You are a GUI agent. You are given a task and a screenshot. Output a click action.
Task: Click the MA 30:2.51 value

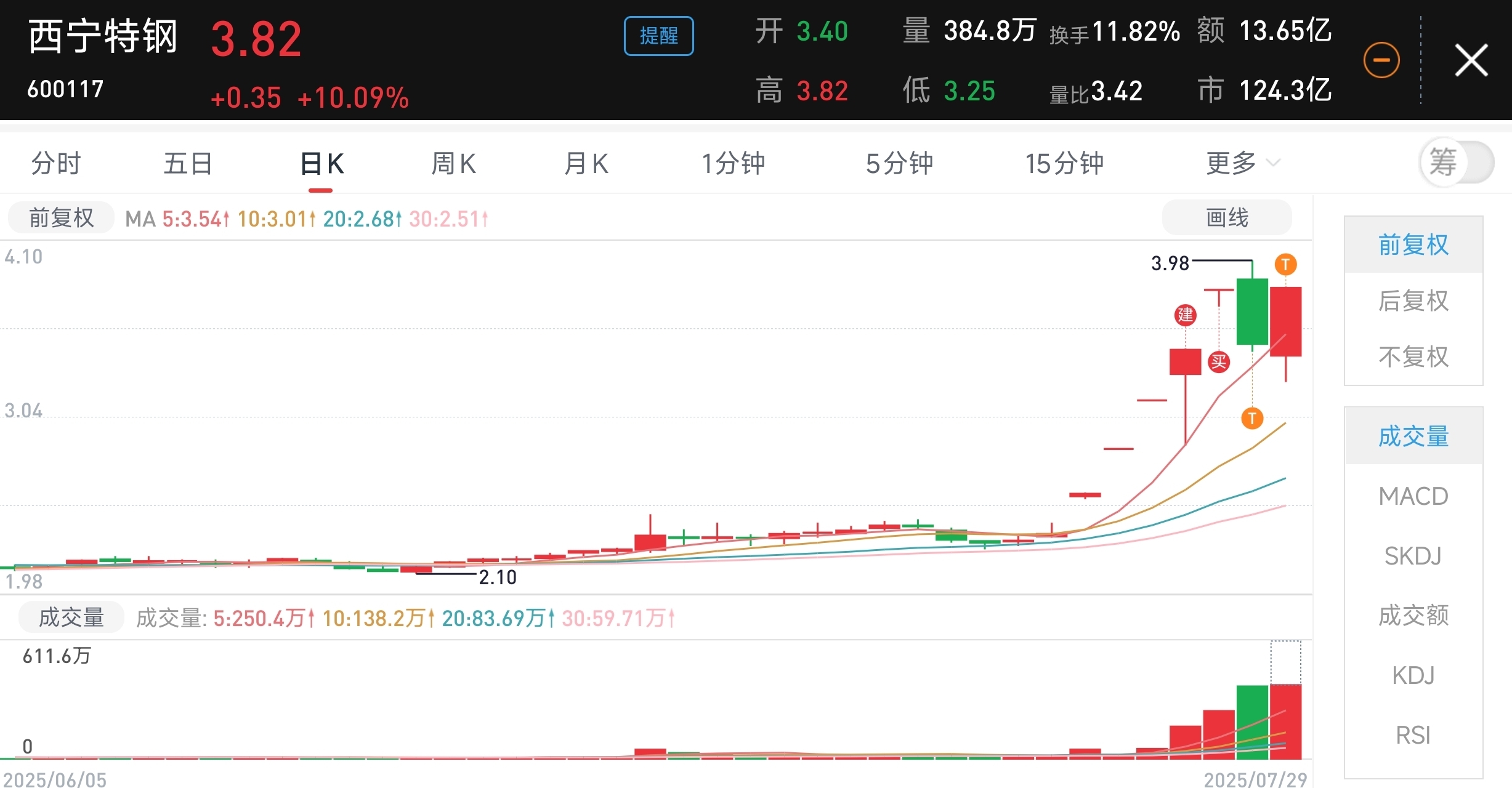(448, 219)
